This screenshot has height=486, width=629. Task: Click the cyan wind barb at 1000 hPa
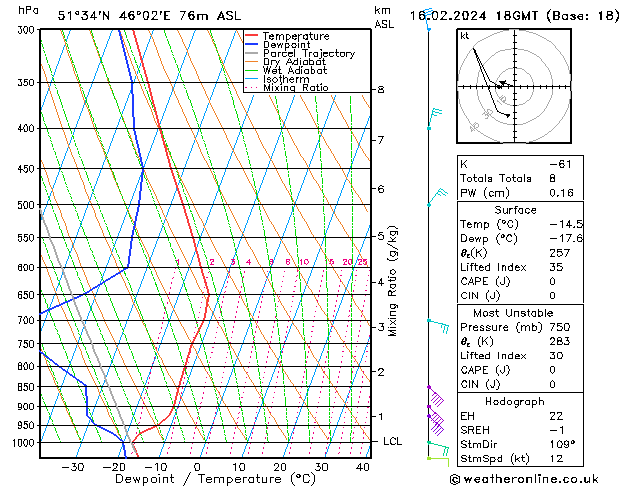[438, 448]
